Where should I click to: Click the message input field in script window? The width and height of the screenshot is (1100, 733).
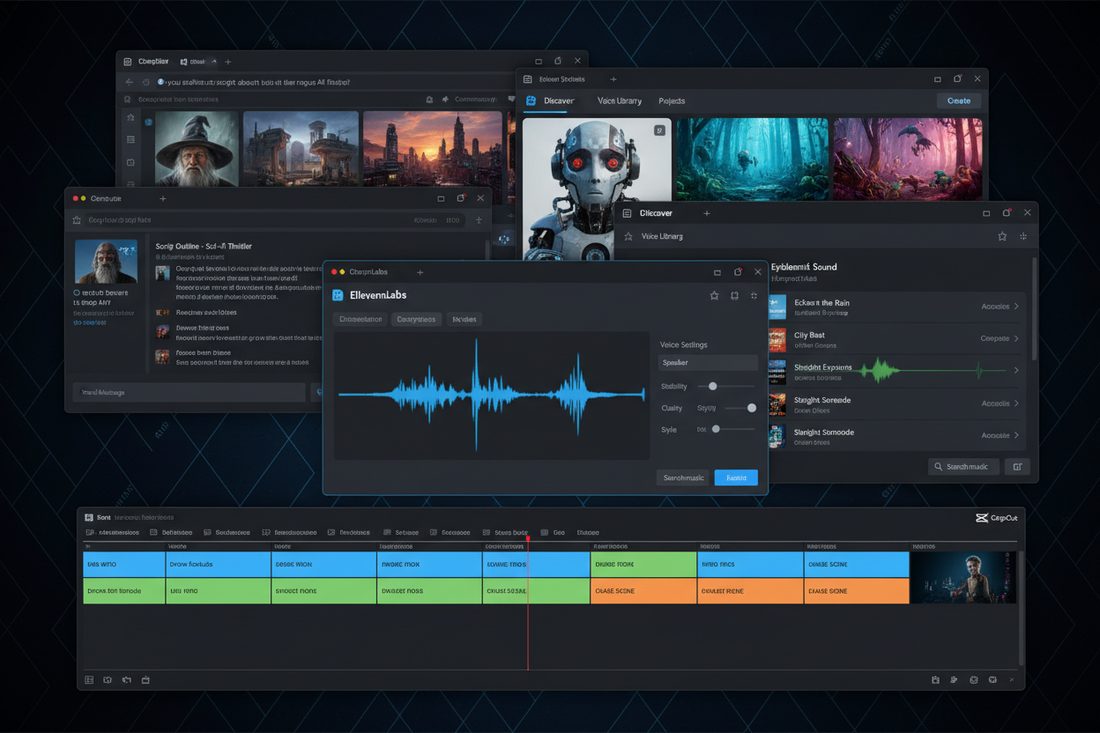(189, 392)
